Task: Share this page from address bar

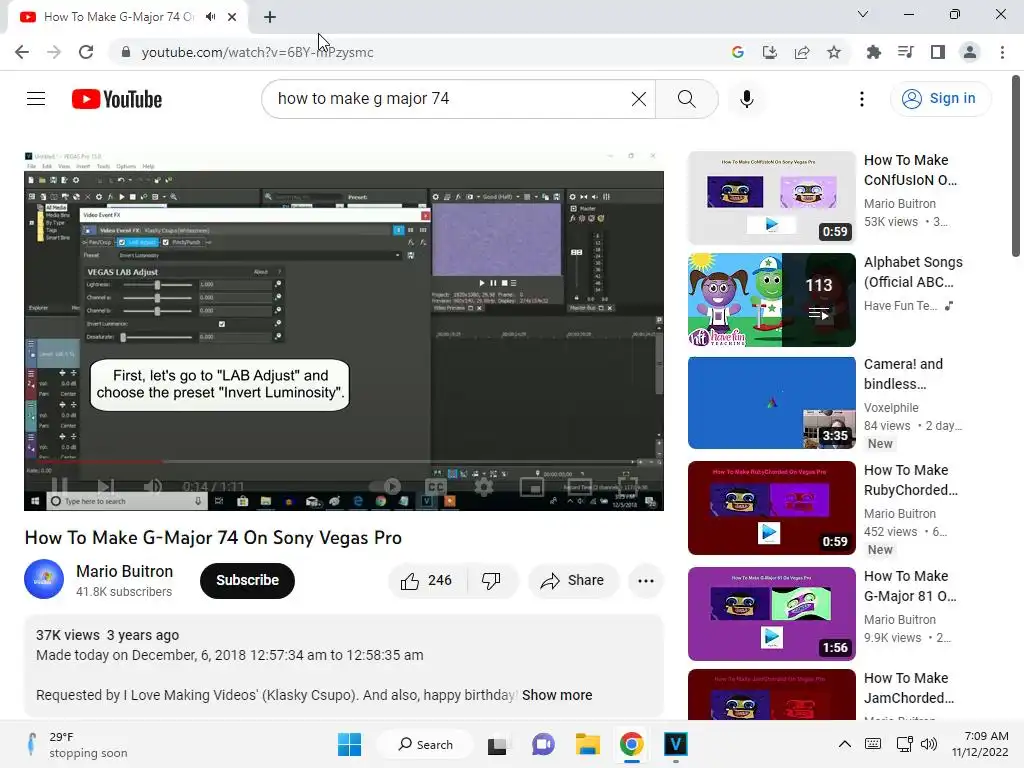Action: [x=802, y=52]
